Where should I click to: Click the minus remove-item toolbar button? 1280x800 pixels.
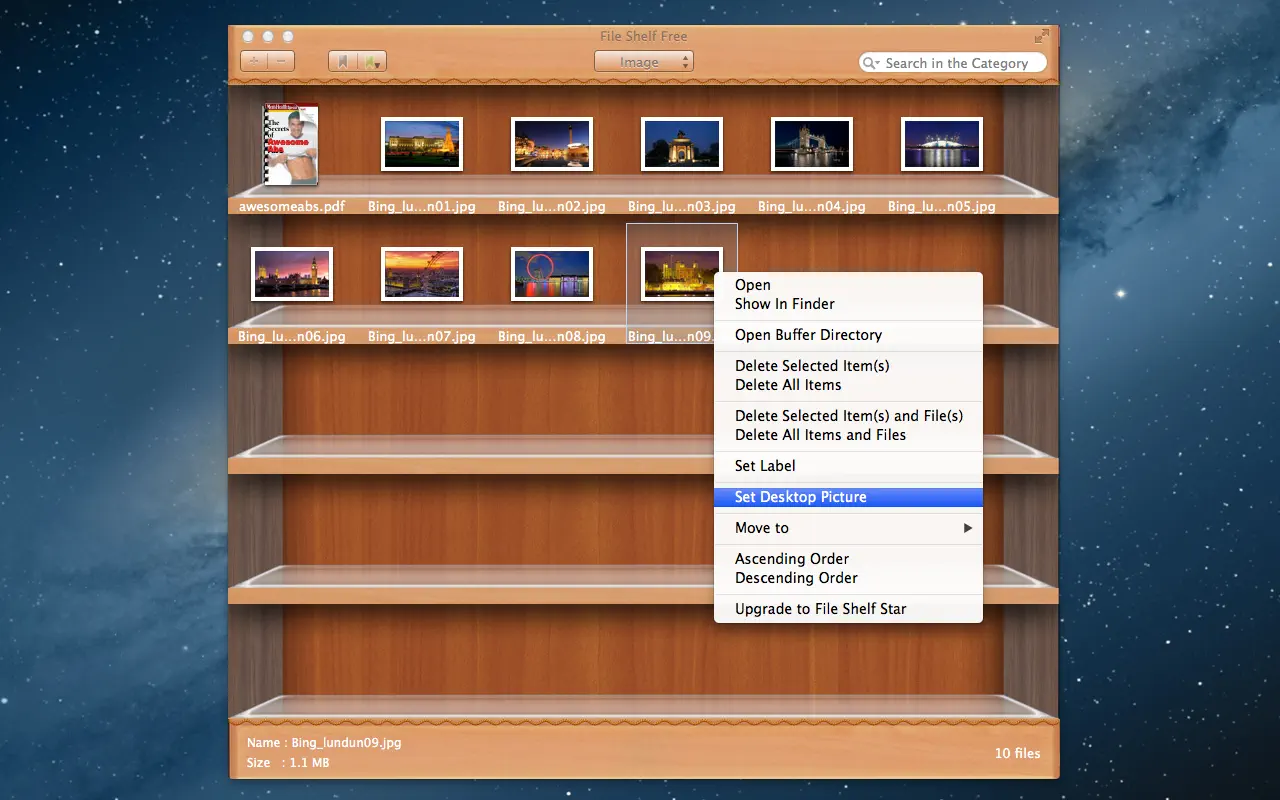(282, 61)
